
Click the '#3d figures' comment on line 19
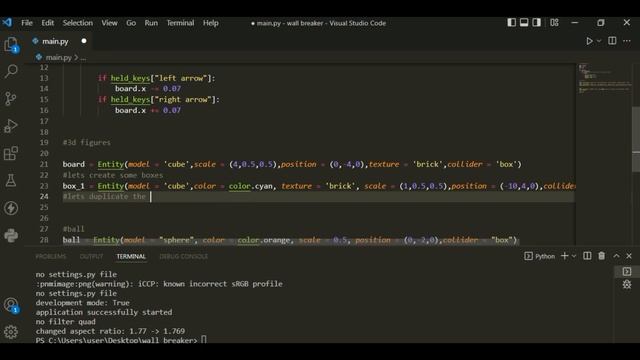(87, 142)
